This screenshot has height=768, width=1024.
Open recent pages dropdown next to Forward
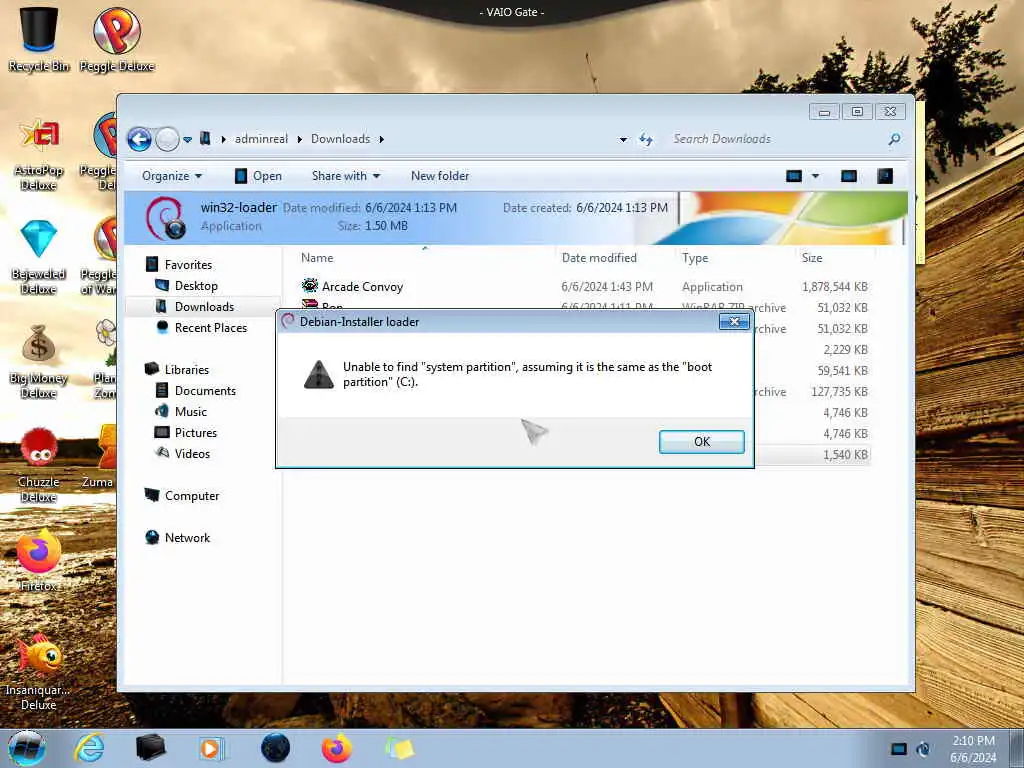(187, 139)
